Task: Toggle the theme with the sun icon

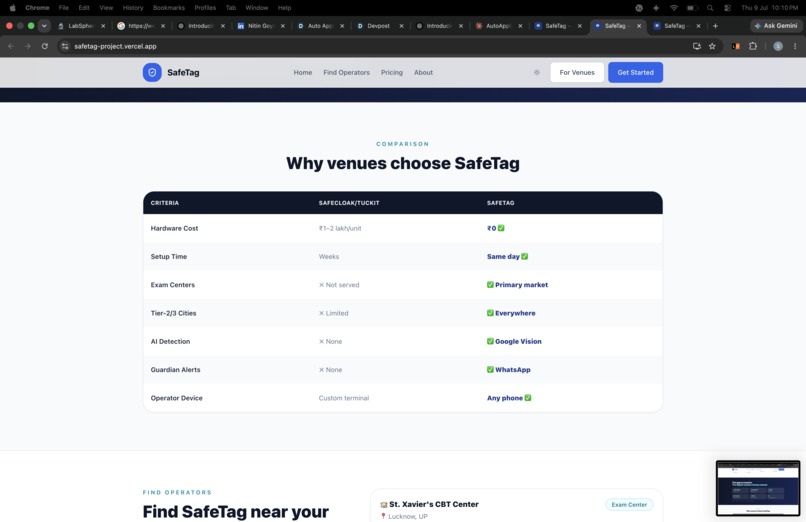Action: [x=537, y=72]
